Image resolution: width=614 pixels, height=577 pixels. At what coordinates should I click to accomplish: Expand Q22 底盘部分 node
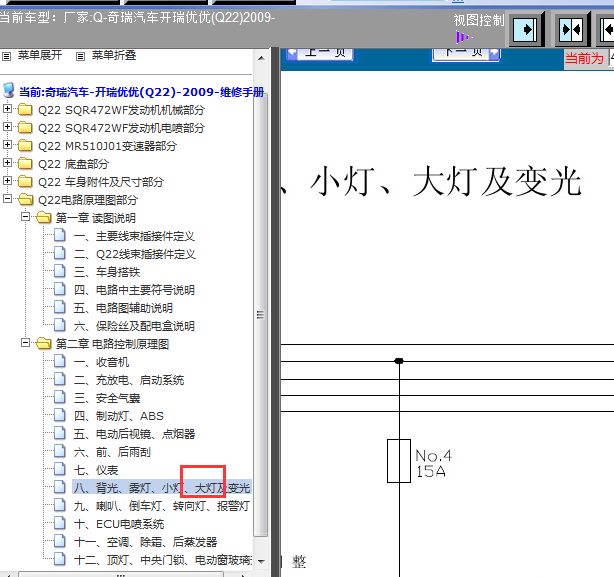coord(7,162)
